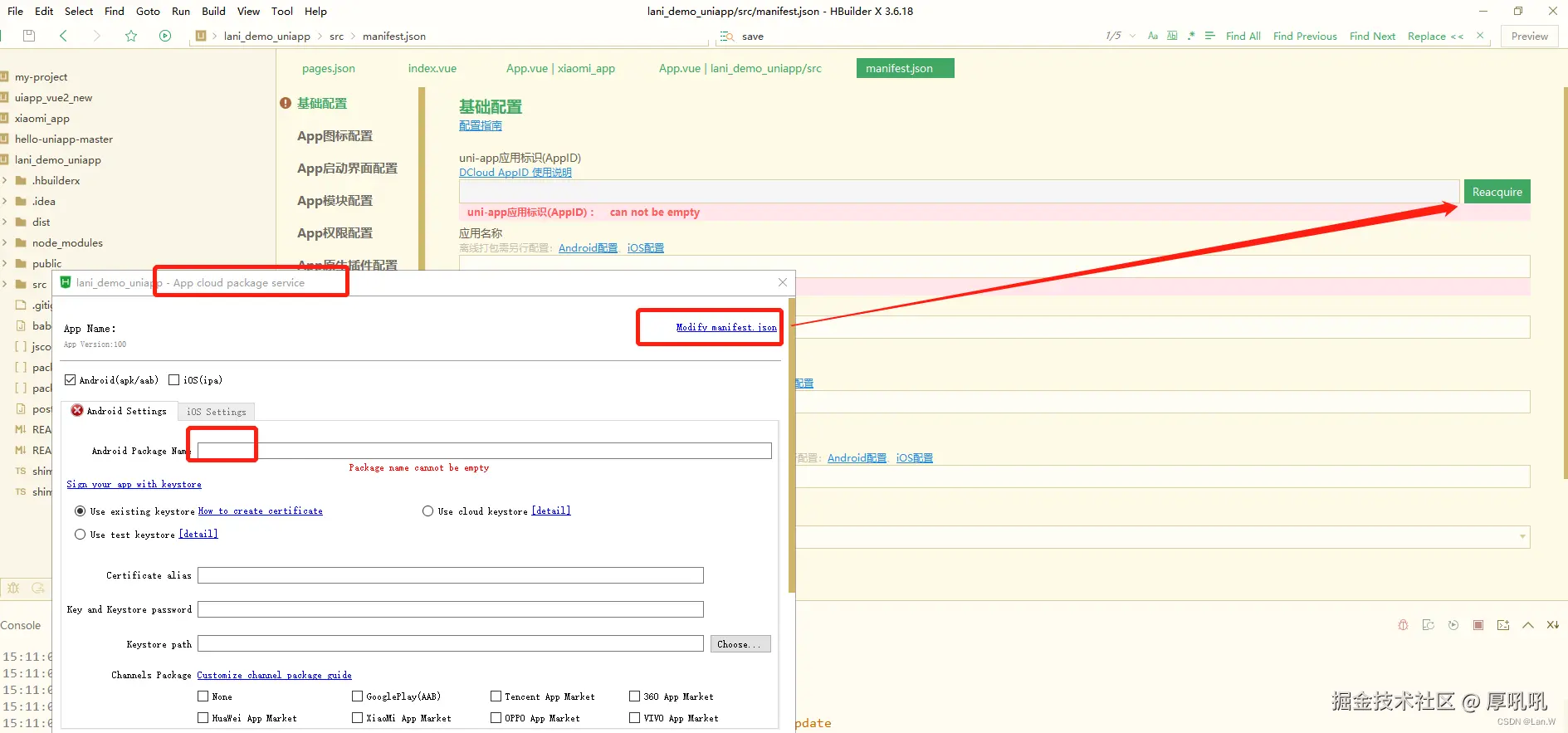Click the Android Package Name input field
The height and width of the screenshot is (733, 1568).
click(484, 451)
